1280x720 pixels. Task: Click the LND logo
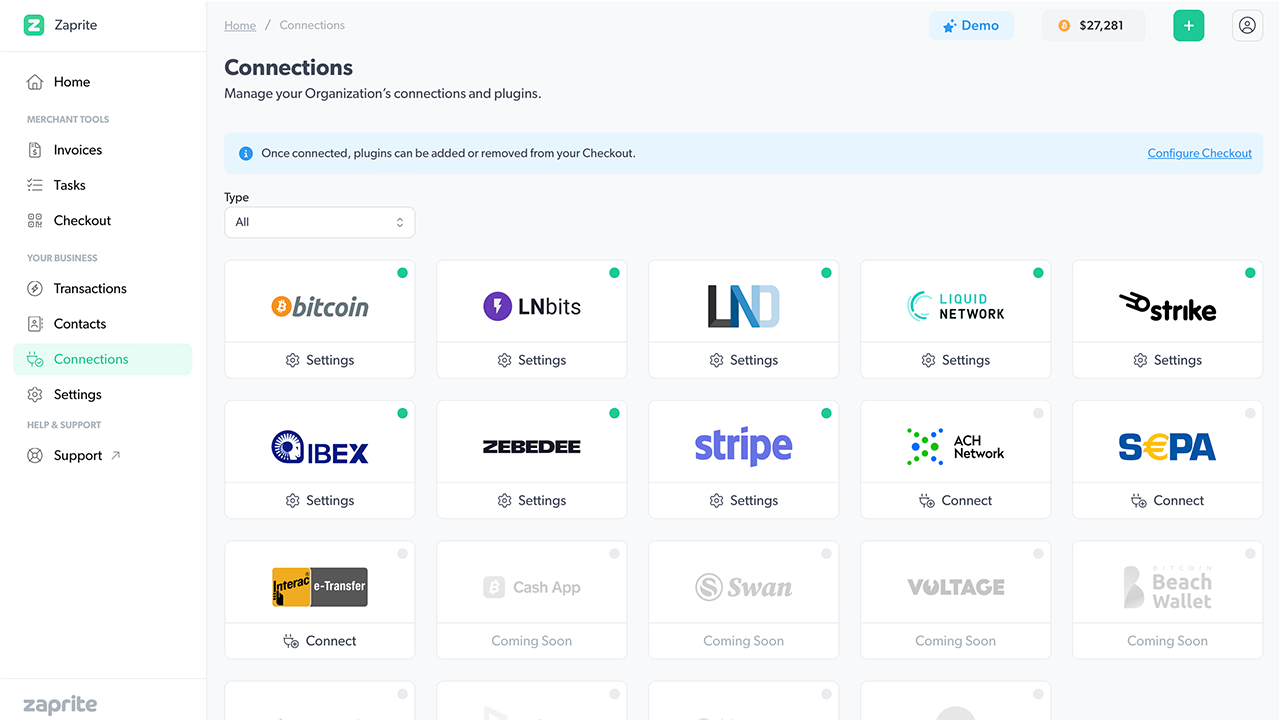tap(744, 306)
